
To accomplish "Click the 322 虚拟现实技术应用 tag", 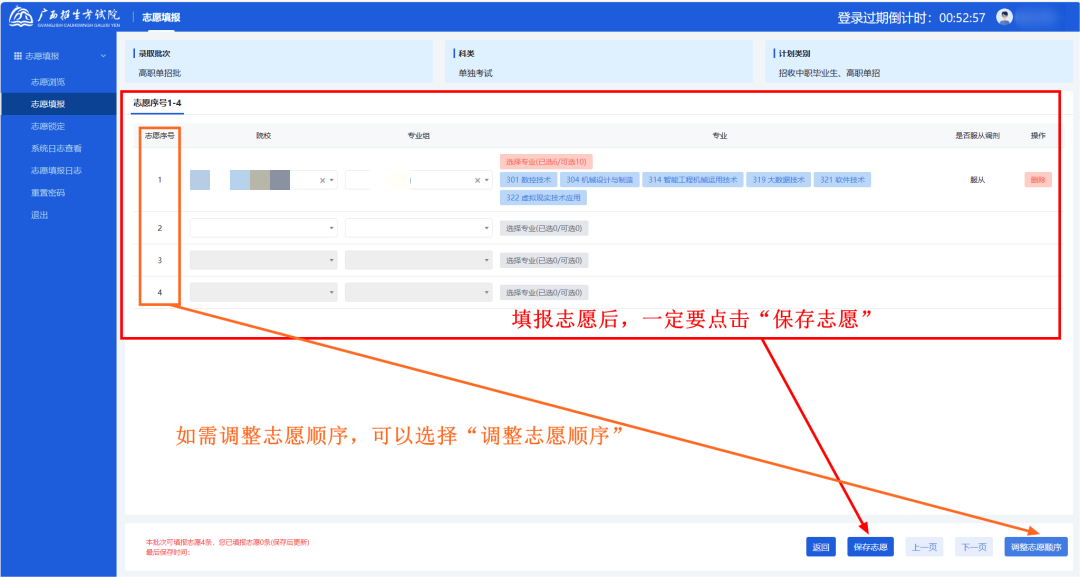I will coord(545,198).
